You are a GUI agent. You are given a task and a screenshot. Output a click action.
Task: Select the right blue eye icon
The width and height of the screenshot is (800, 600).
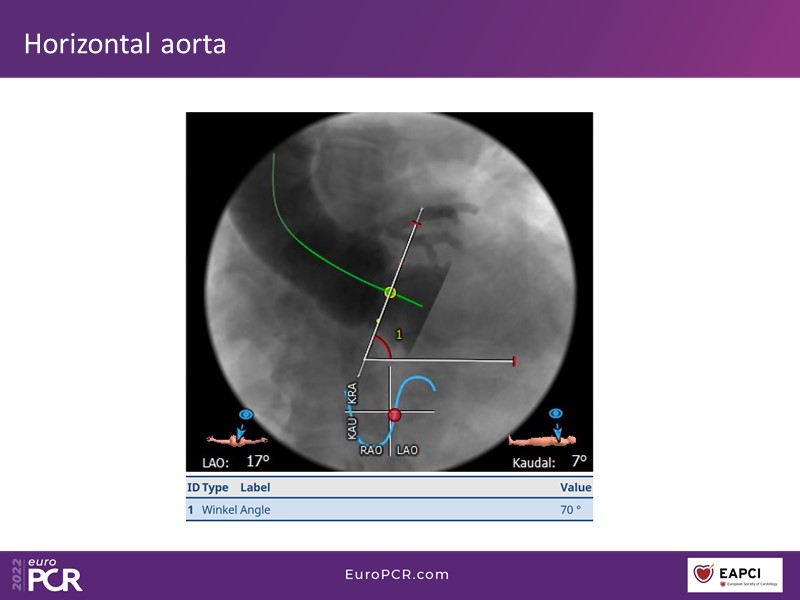[556, 413]
